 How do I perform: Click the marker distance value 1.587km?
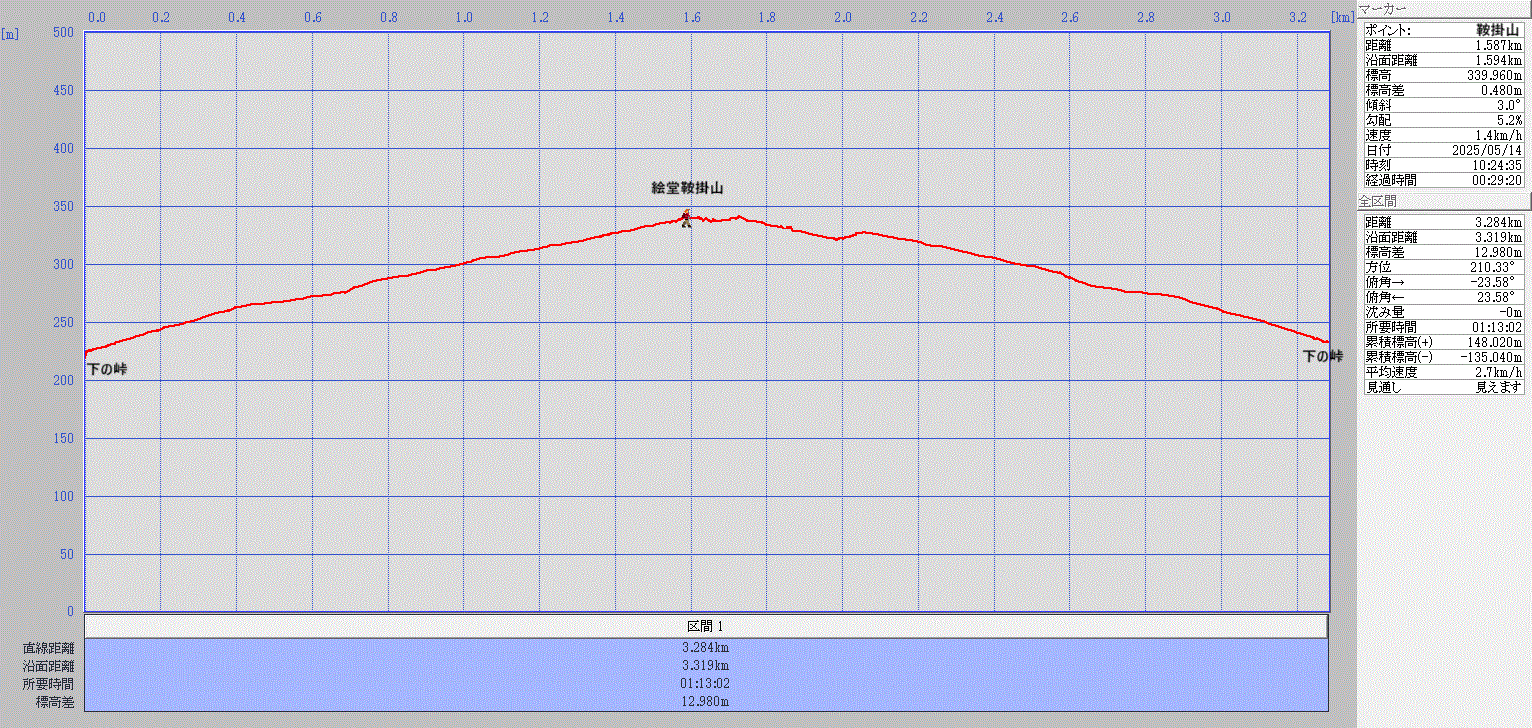coord(1498,45)
